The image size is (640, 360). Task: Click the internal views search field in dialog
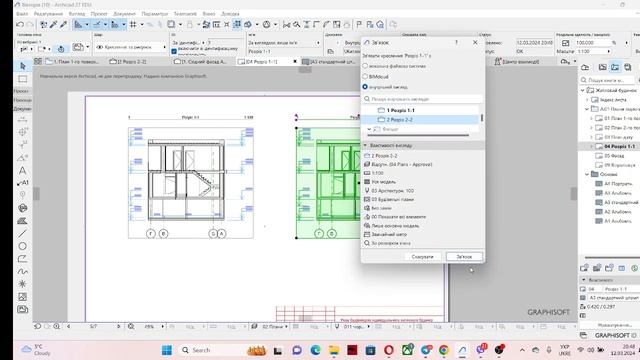(423, 99)
